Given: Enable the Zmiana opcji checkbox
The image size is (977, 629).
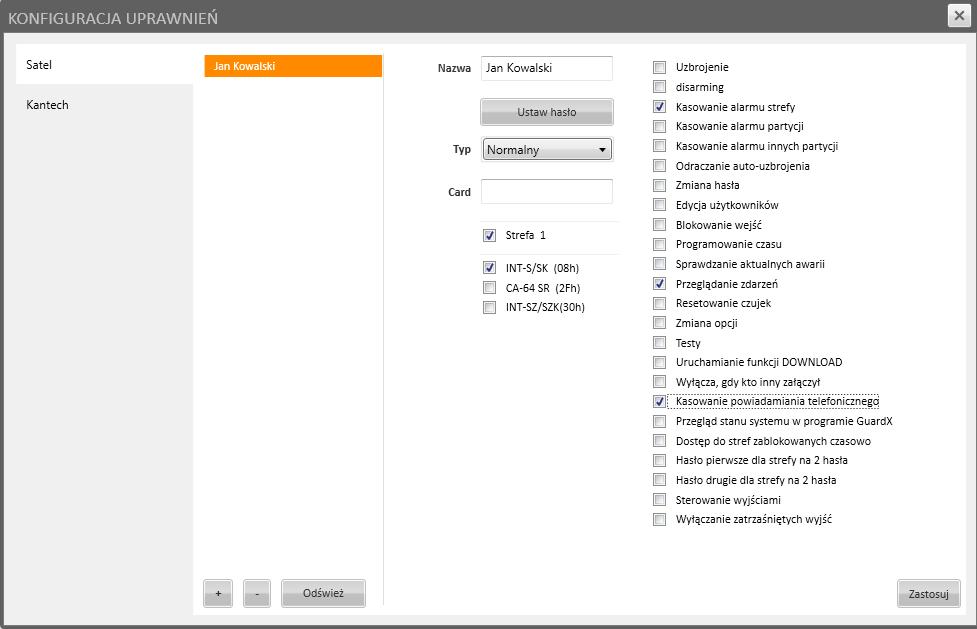Looking at the screenshot, I should [x=659, y=323].
